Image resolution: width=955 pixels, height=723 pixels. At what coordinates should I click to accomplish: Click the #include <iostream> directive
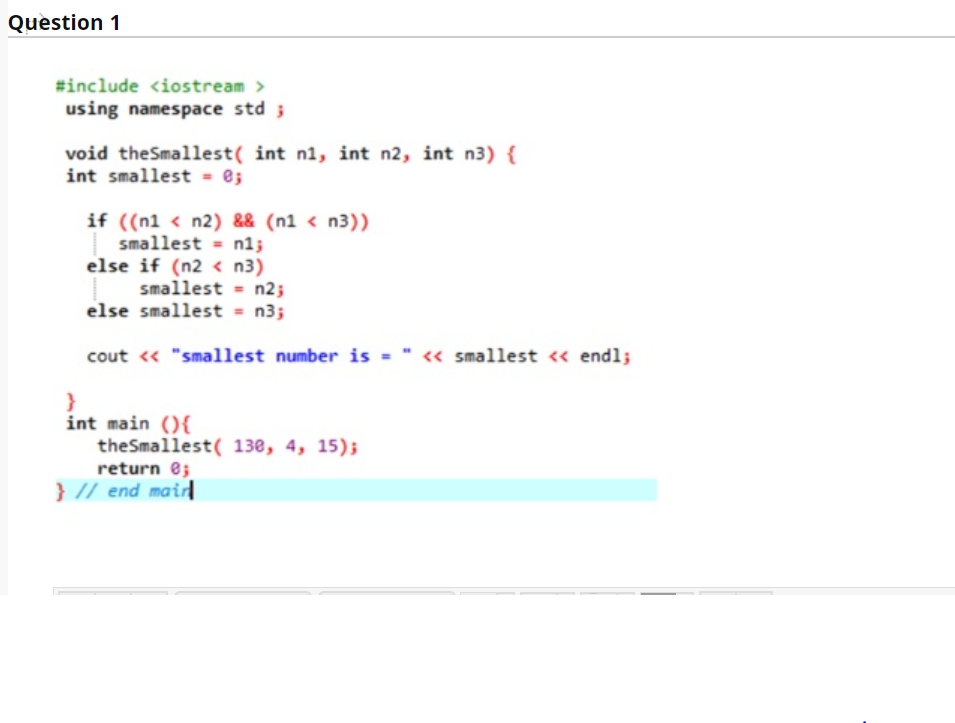[159, 86]
